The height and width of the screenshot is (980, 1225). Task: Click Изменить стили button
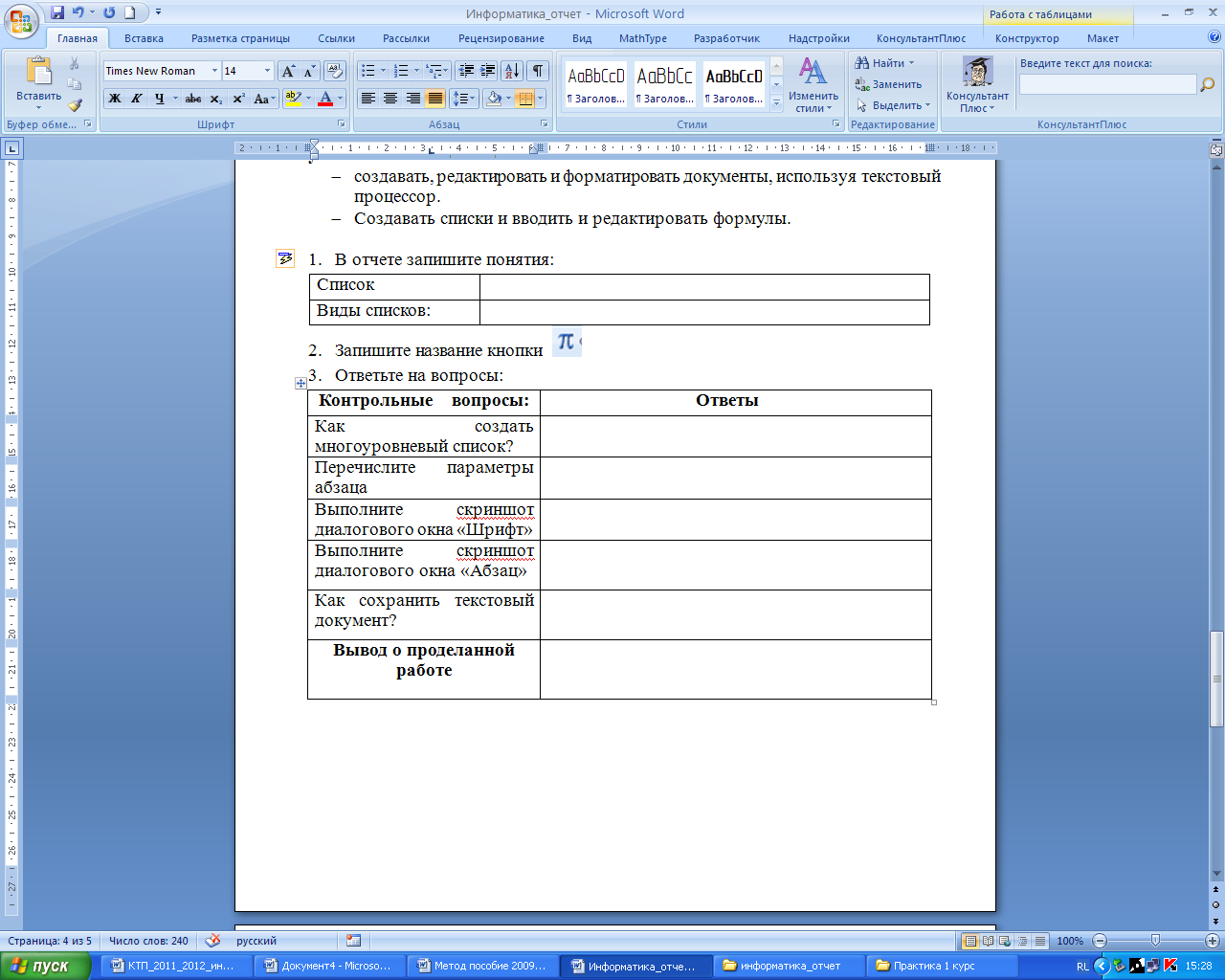pos(813,84)
